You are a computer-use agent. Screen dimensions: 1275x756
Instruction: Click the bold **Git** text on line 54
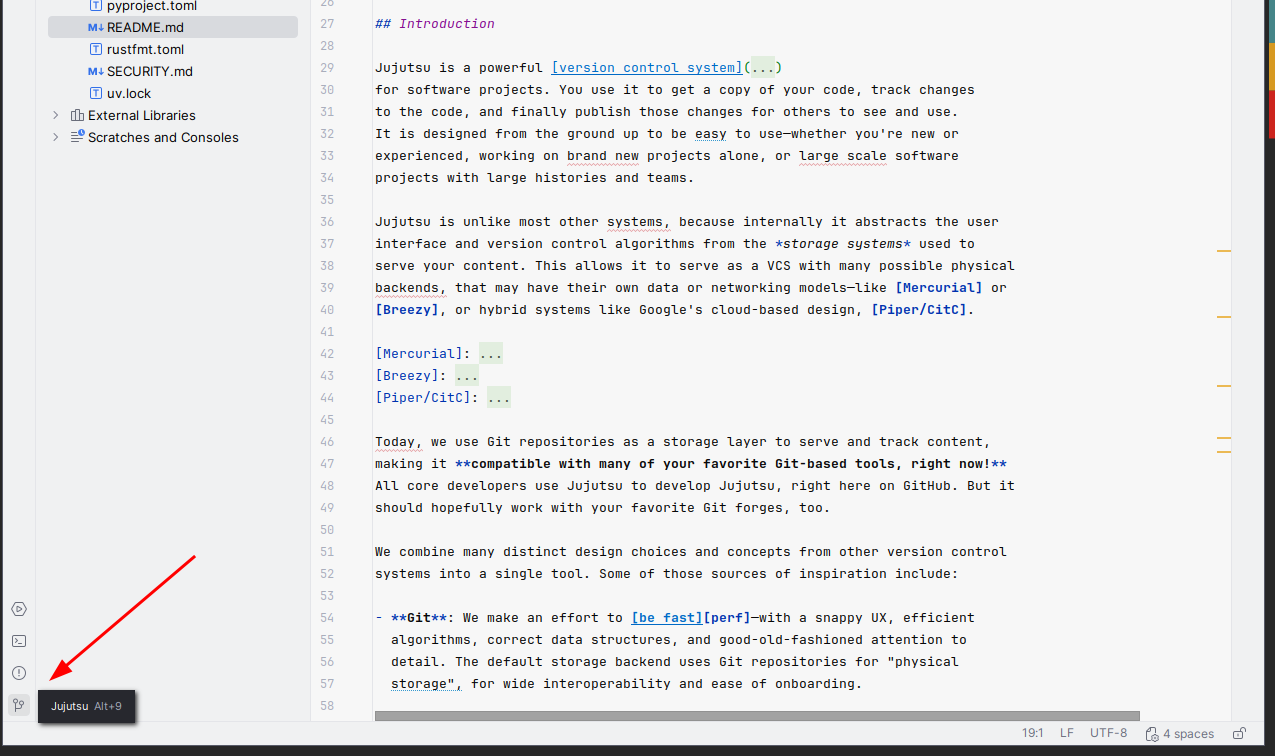[x=419, y=618]
